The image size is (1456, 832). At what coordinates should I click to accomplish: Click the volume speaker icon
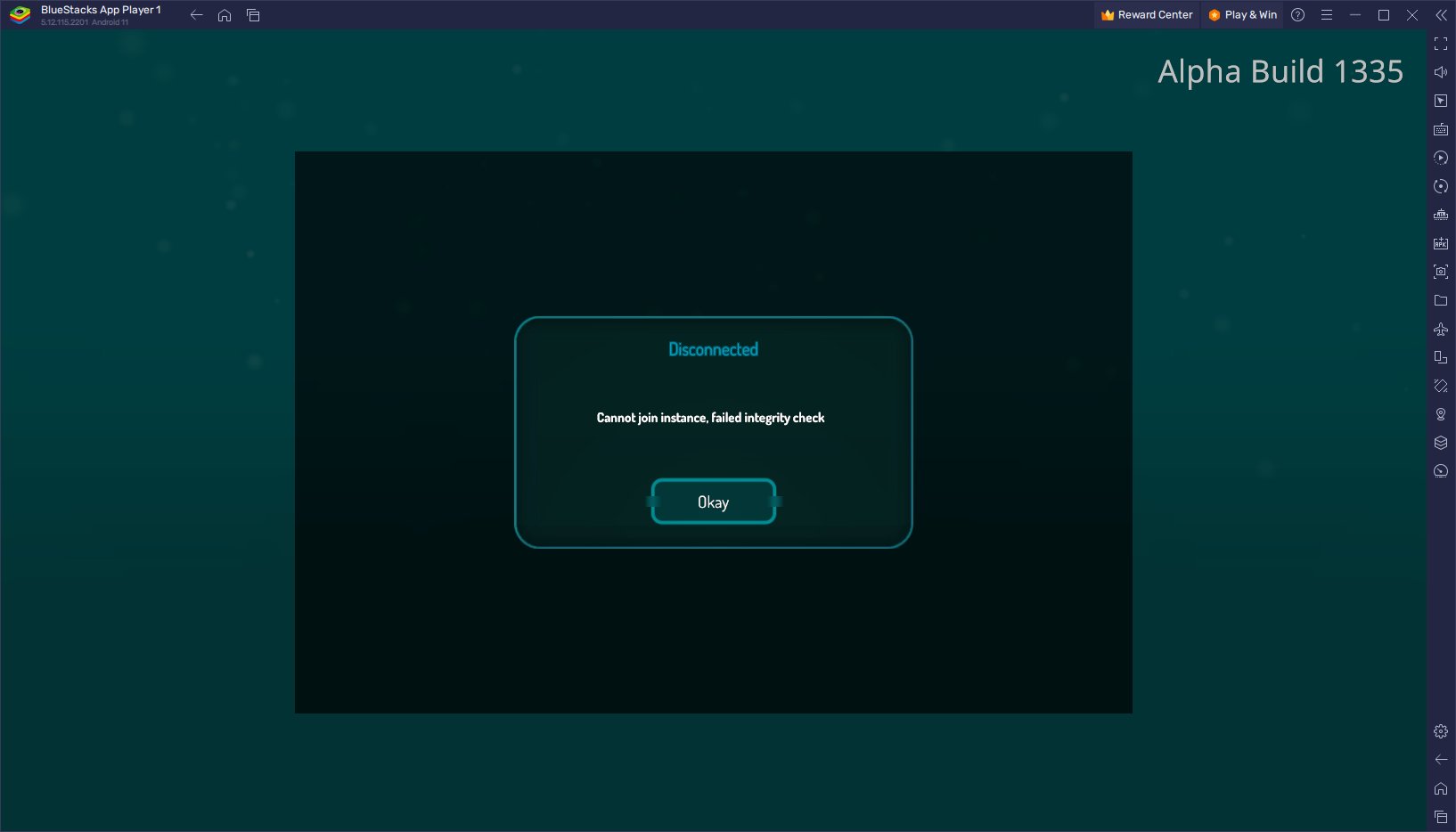[x=1441, y=72]
